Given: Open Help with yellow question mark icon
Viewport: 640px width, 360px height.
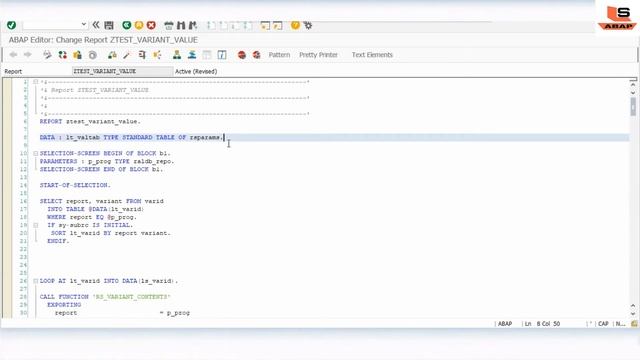Looking at the screenshot, I should tap(295, 25).
